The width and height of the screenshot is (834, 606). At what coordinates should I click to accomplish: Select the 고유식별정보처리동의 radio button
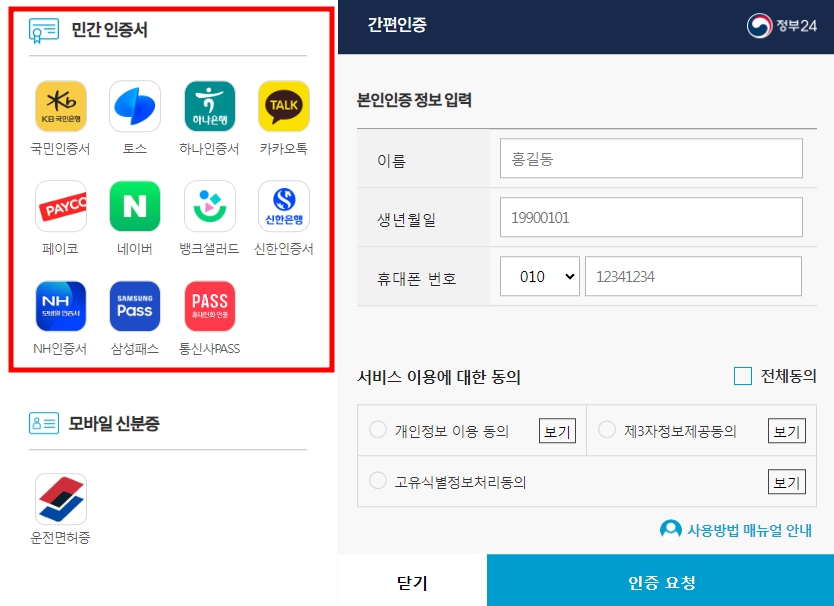pyautogui.click(x=378, y=480)
